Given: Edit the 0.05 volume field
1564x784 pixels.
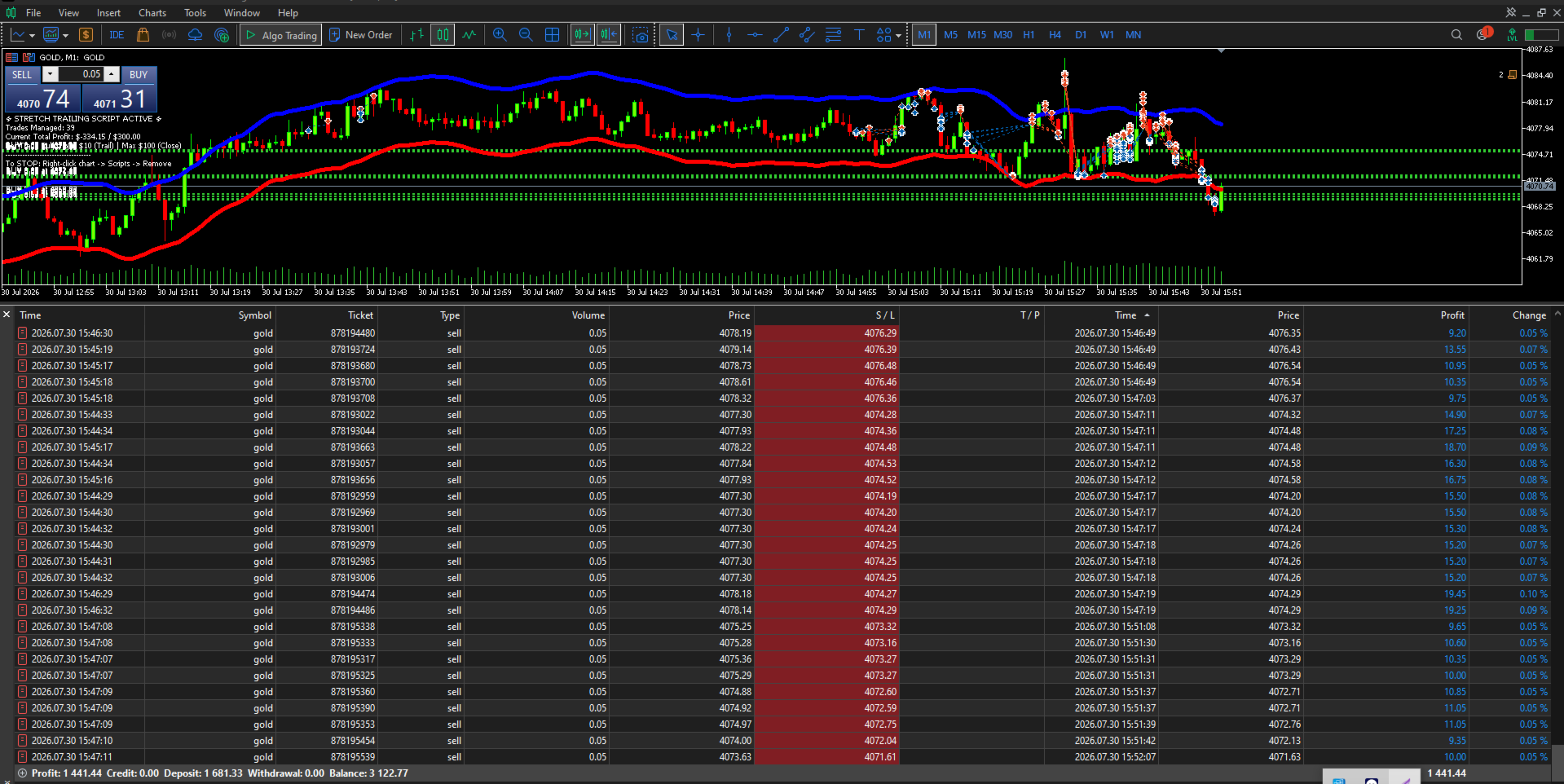Looking at the screenshot, I should (81, 74).
